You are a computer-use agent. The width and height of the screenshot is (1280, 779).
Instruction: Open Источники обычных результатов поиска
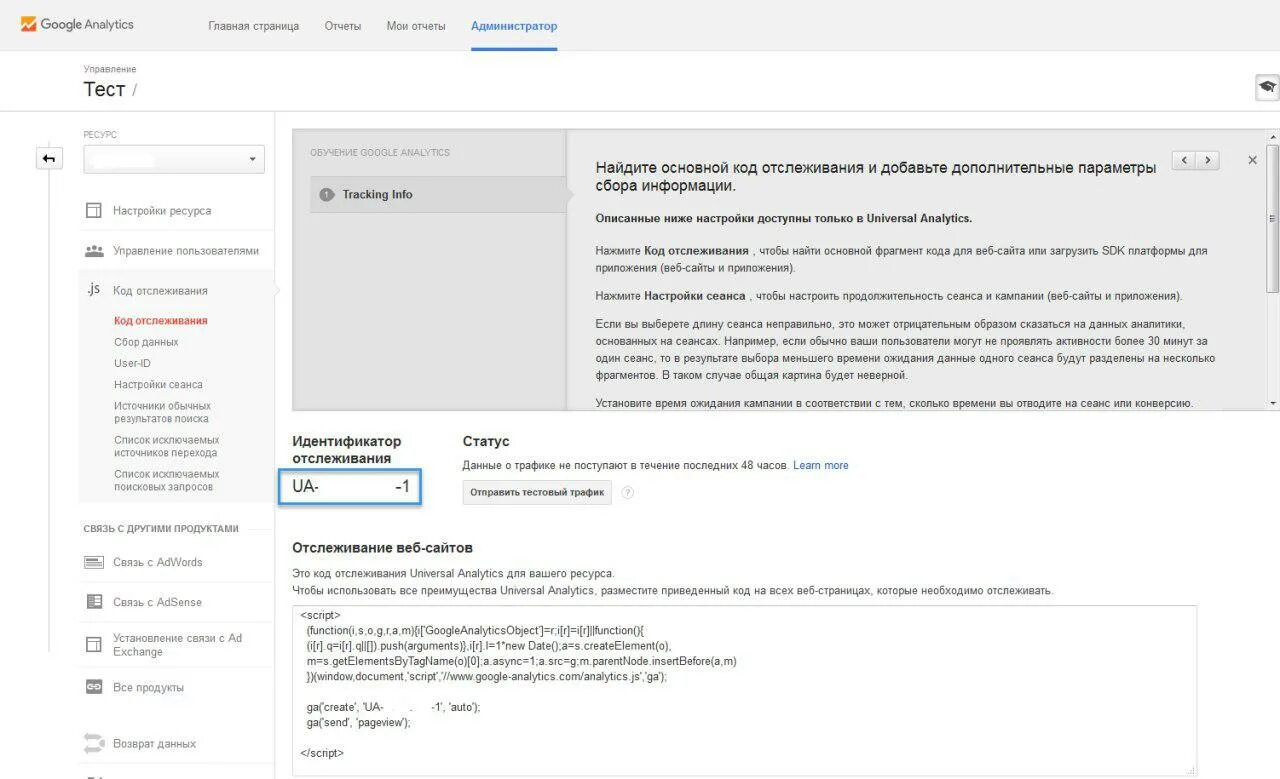[x=162, y=412]
